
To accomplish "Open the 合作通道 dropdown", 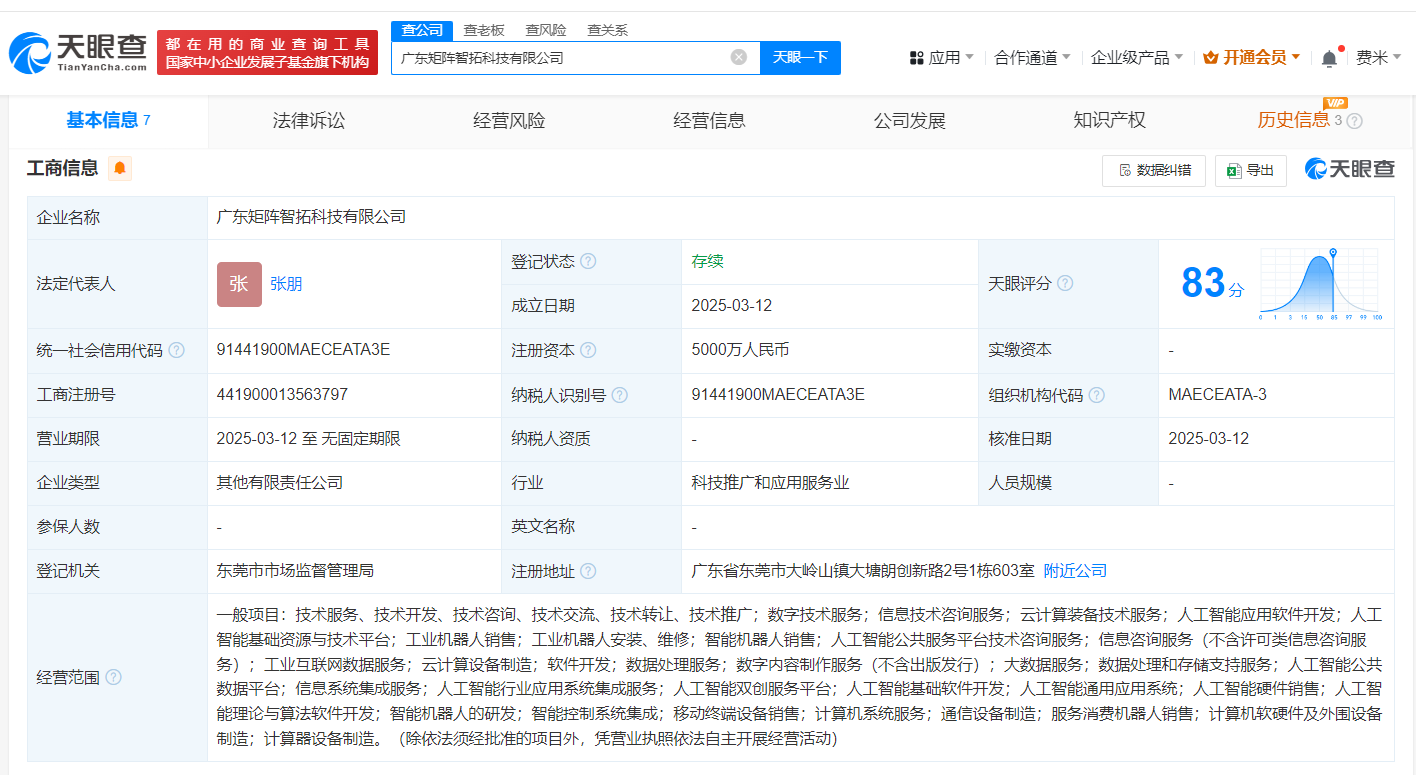I will click(x=1032, y=58).
